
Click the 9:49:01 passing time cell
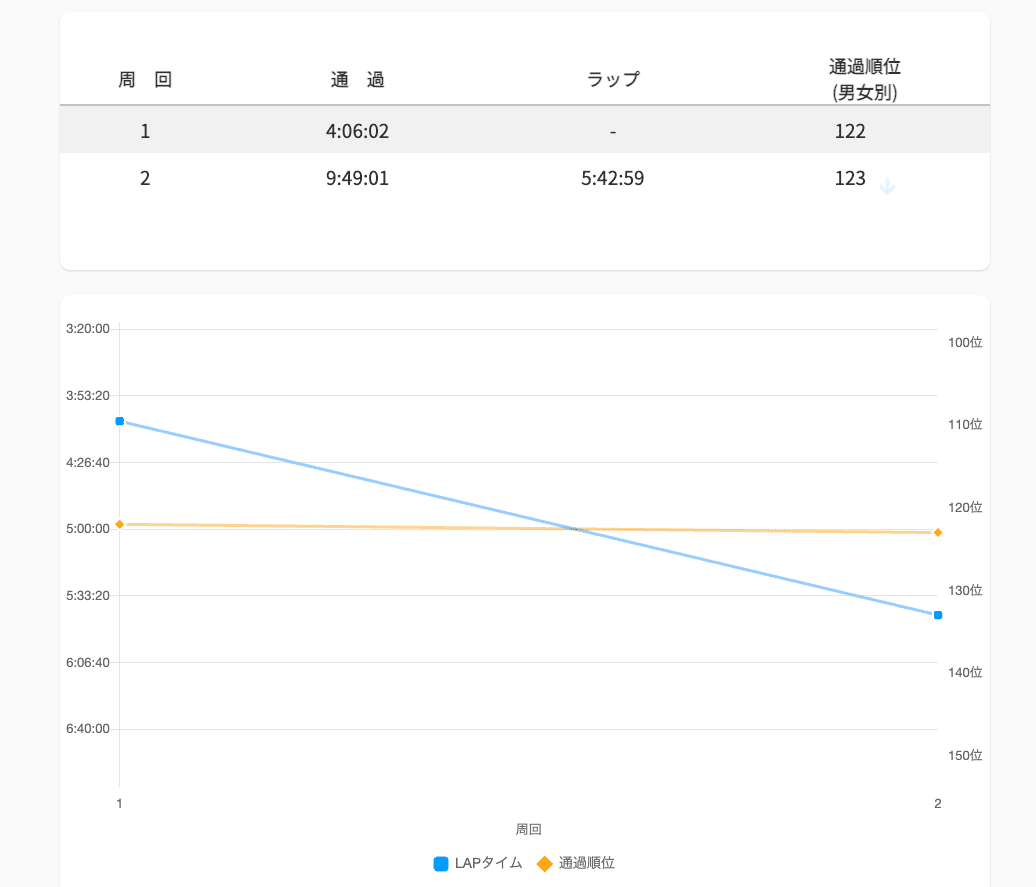tap(357, 179)
